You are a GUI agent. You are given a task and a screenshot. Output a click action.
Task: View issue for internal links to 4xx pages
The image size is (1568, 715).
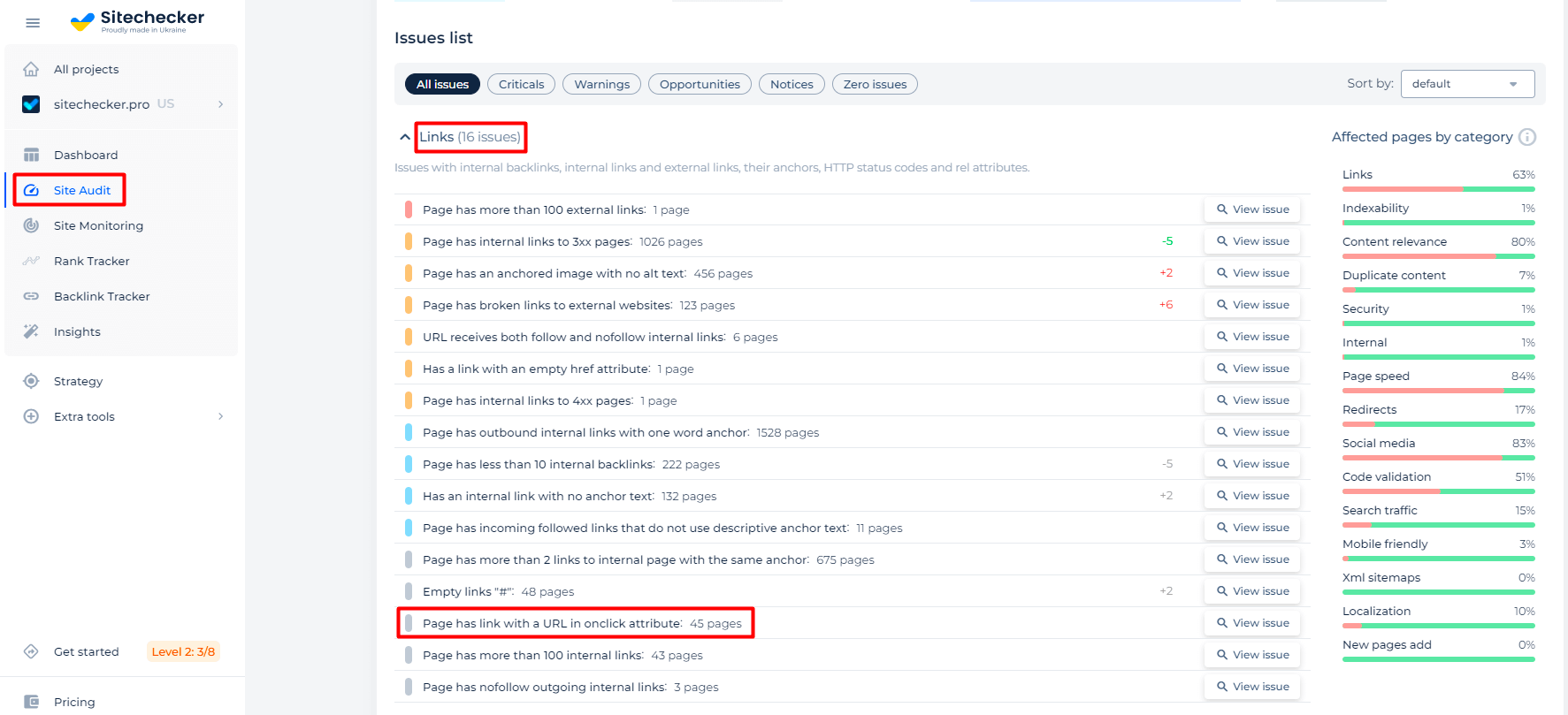(x=1252, y=400)
